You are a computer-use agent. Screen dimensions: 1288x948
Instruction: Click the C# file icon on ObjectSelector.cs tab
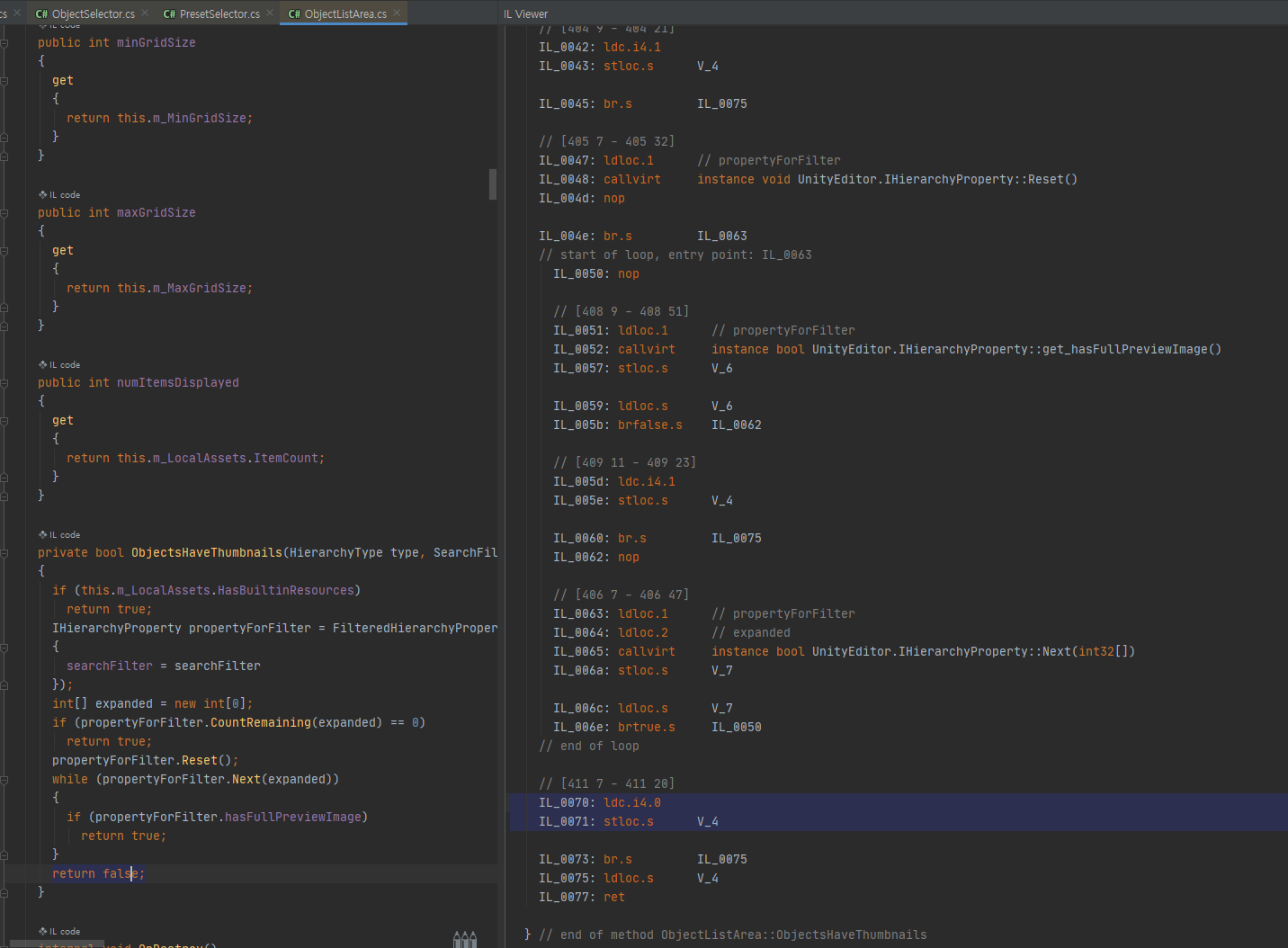click(x=41, y=13)
